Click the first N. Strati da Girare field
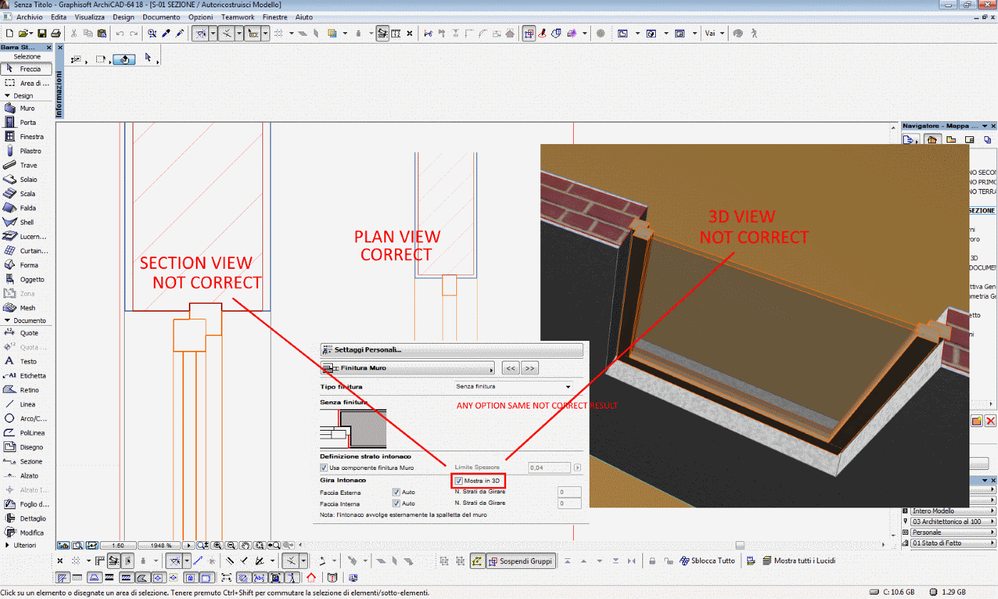 (569, 492)
